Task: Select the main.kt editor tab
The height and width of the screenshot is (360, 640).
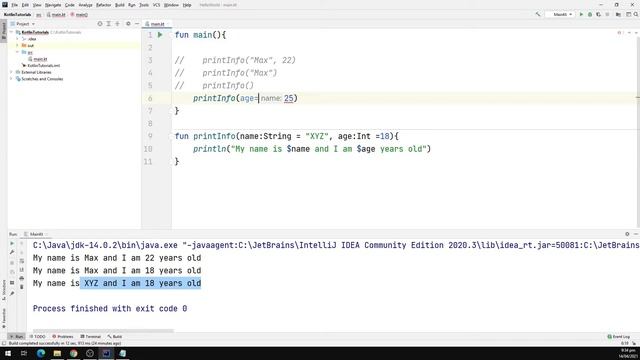Action: pos(157,24)
